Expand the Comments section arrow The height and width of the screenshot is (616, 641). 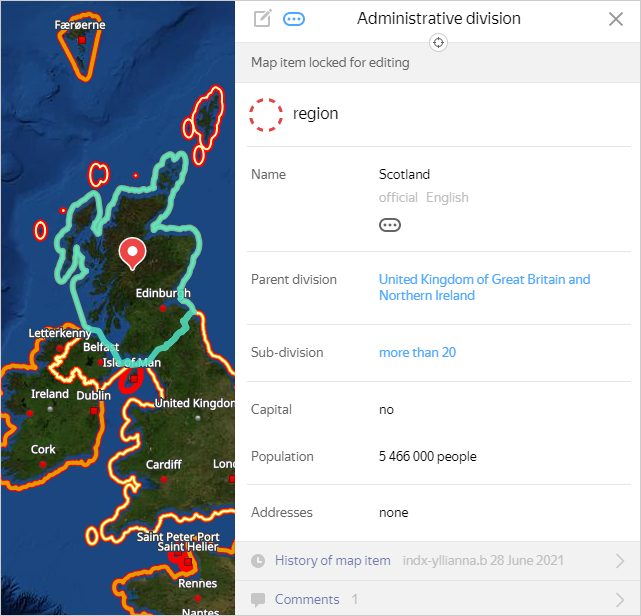(x=619, y=599)
